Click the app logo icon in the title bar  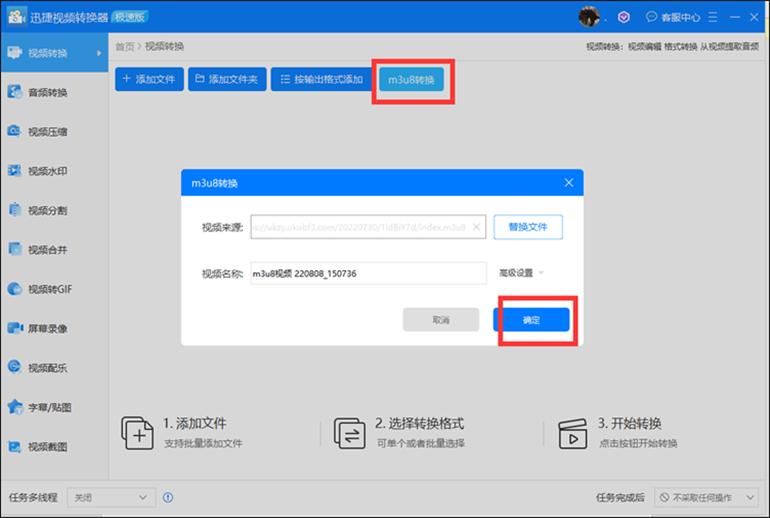click(x=16, y=16)
